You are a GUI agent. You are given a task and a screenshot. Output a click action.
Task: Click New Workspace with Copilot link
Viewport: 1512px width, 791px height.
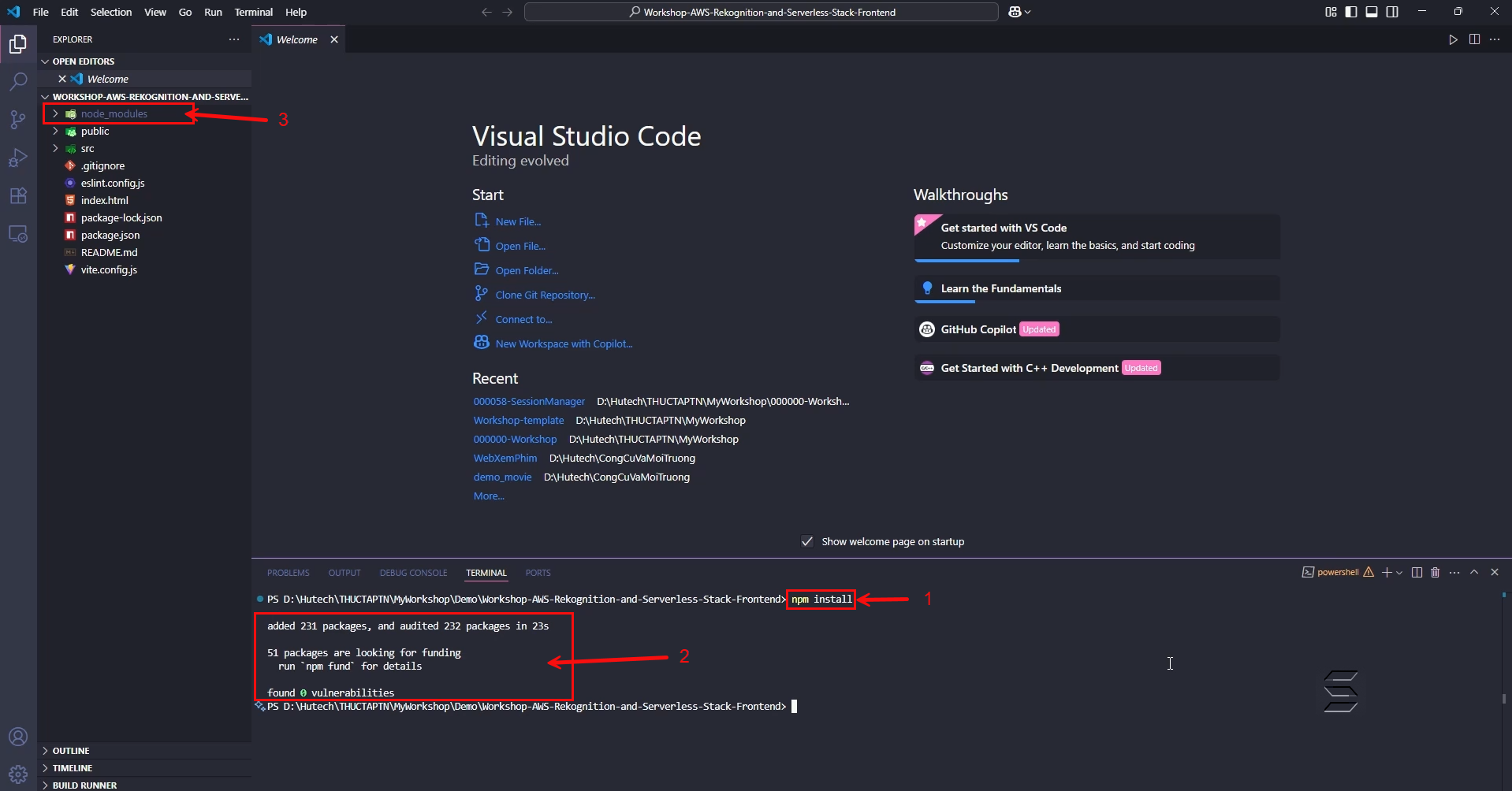pos(564,344)
